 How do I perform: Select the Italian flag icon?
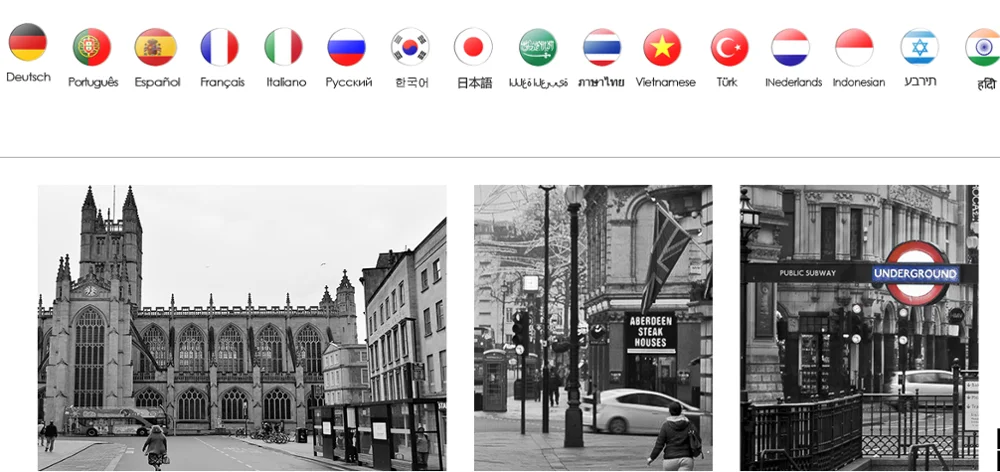pyautogui.click(x=284, y=47)
